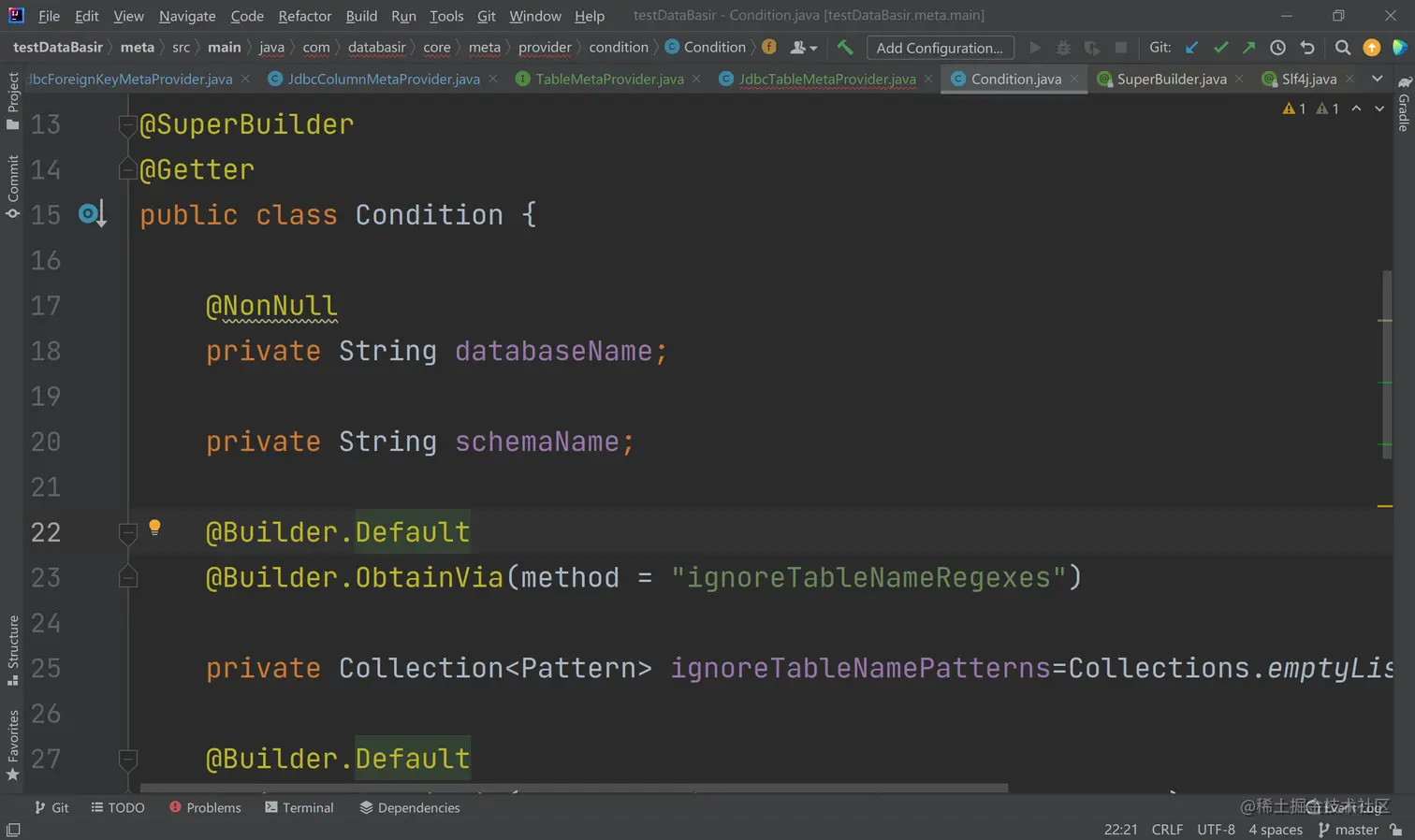
Task: Click line and column indicator 22:21
Action: pyautogui.click(x=1120, y=830)
